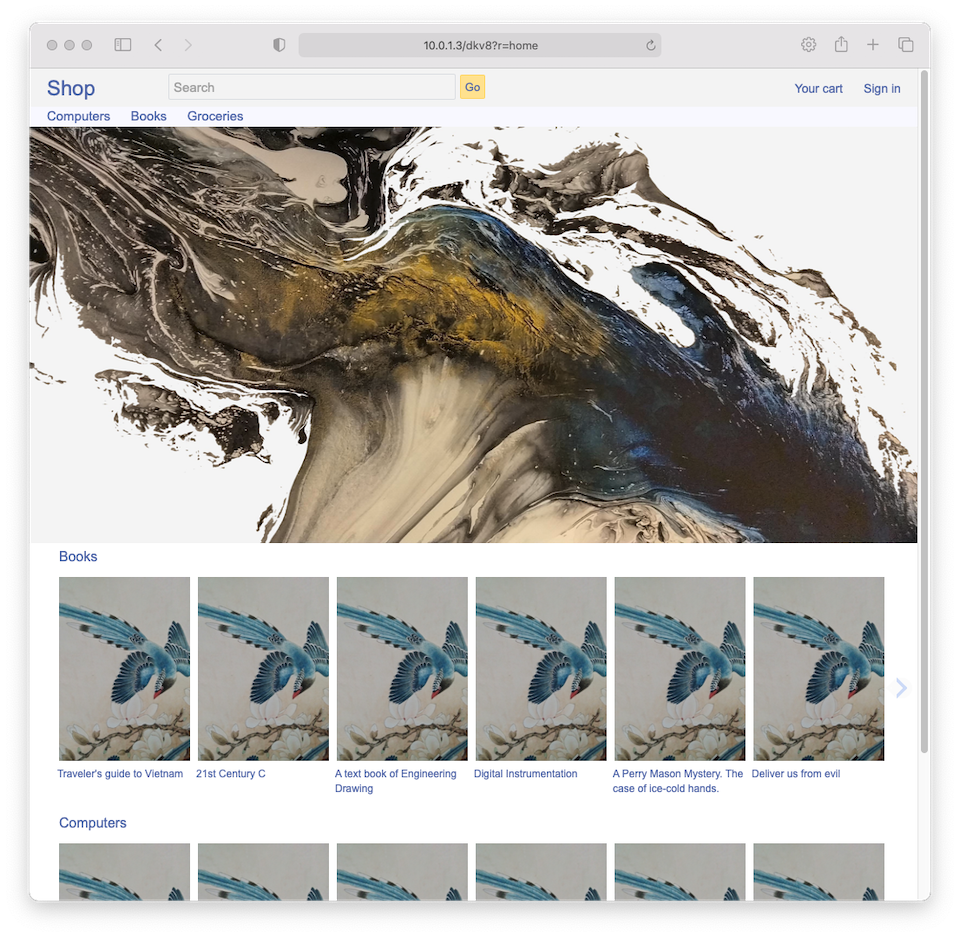The height and width of the screenshot is (937, 960).
Task: Open the Computers category menu item
Action: click(x=78, y=116)
